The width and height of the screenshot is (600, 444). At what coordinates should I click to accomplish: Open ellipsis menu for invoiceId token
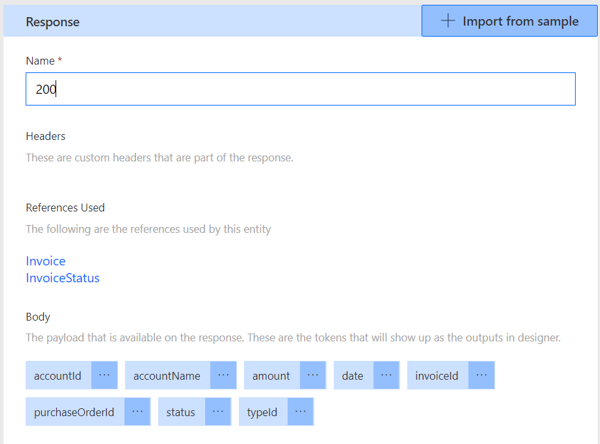[x=481, y=375]
